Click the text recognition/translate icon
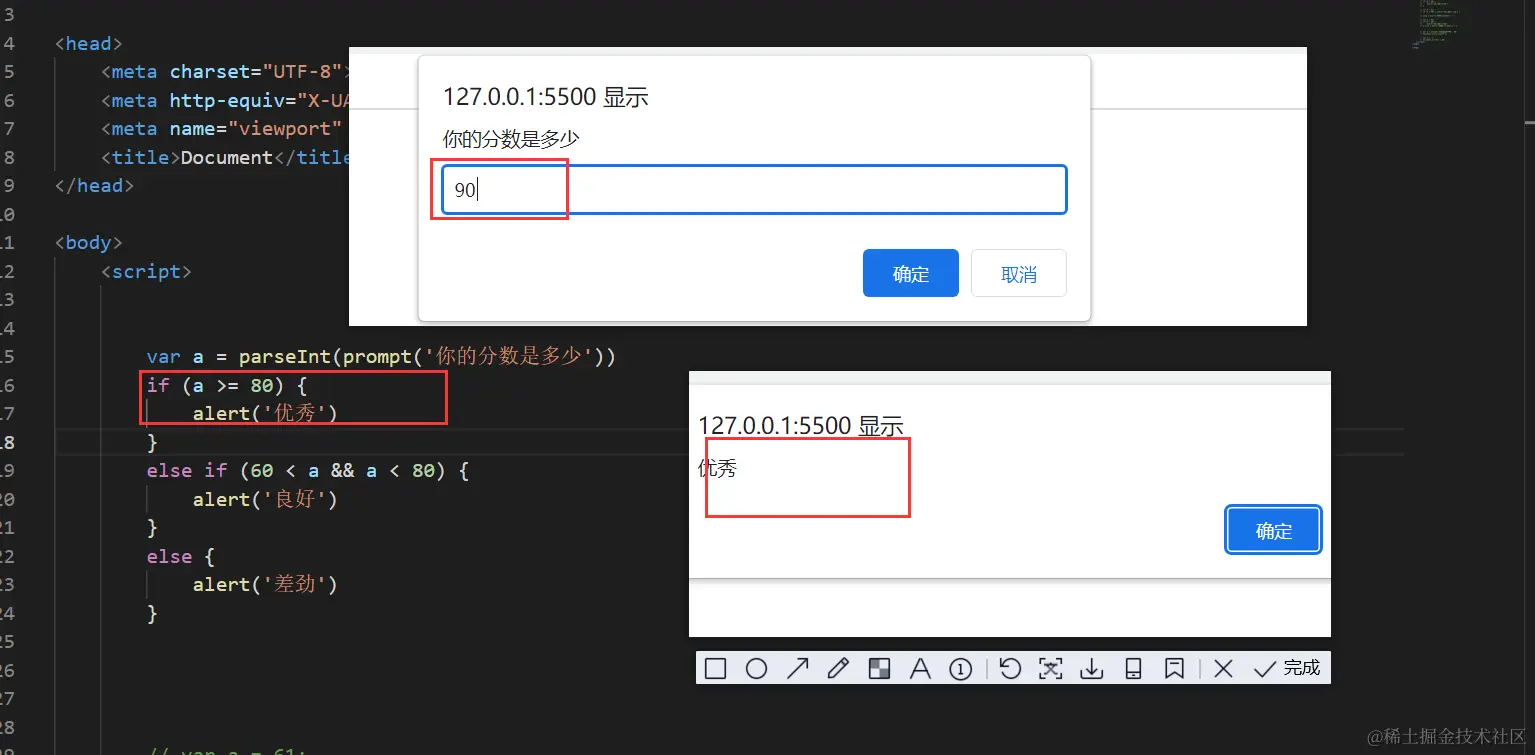 (1051, 669)
